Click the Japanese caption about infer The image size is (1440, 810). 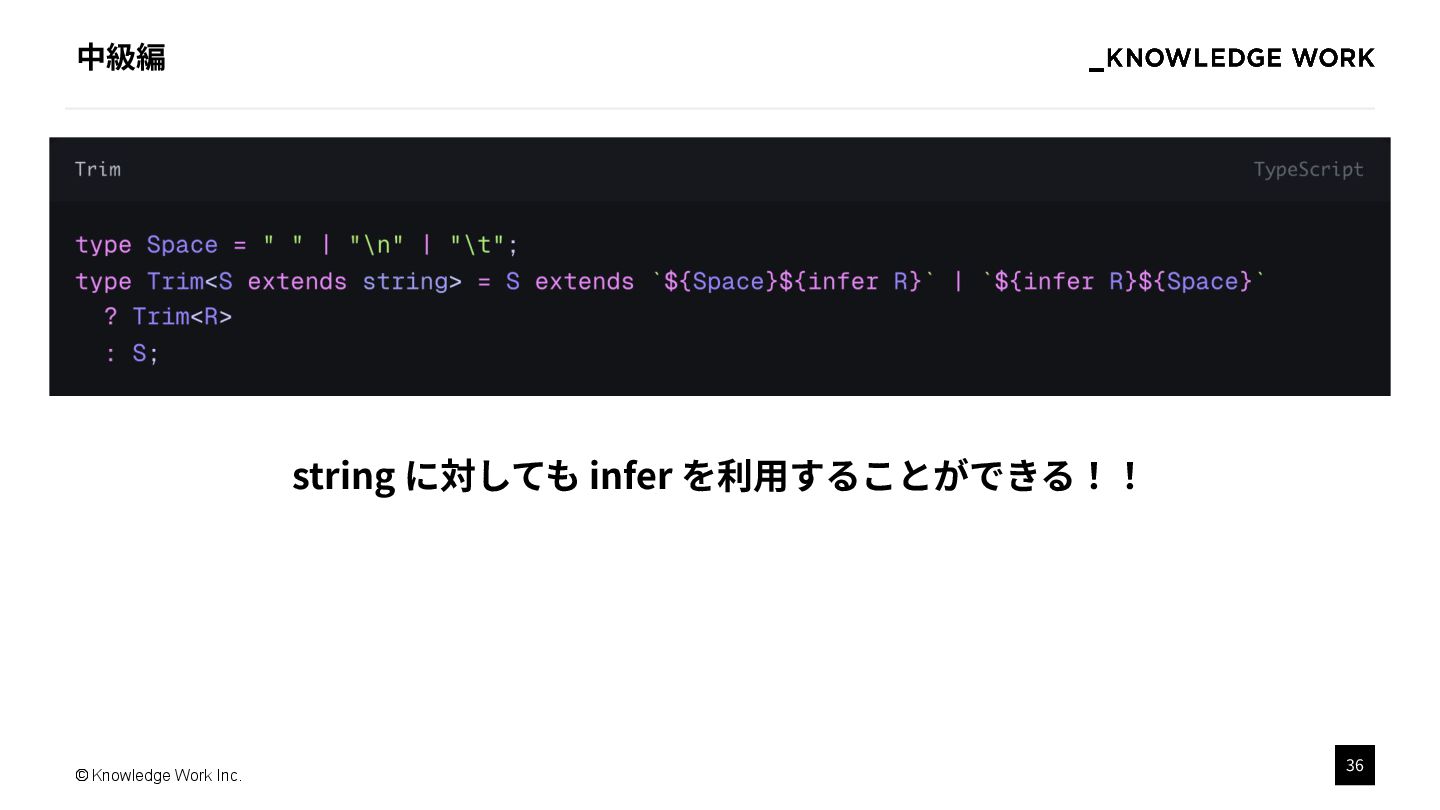click(x=716, y=475)
